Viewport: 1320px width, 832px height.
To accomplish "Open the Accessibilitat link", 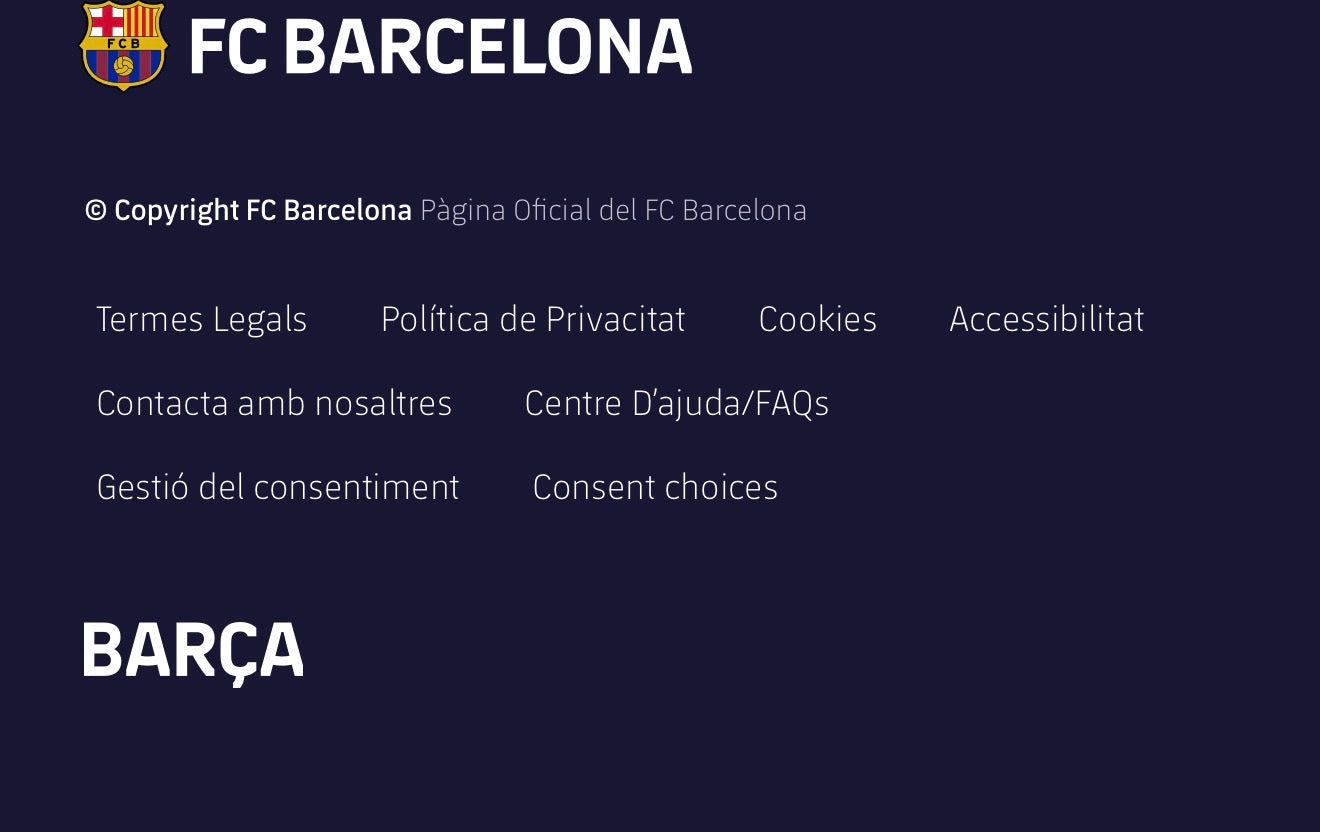I will click(x=1047, y=319).
